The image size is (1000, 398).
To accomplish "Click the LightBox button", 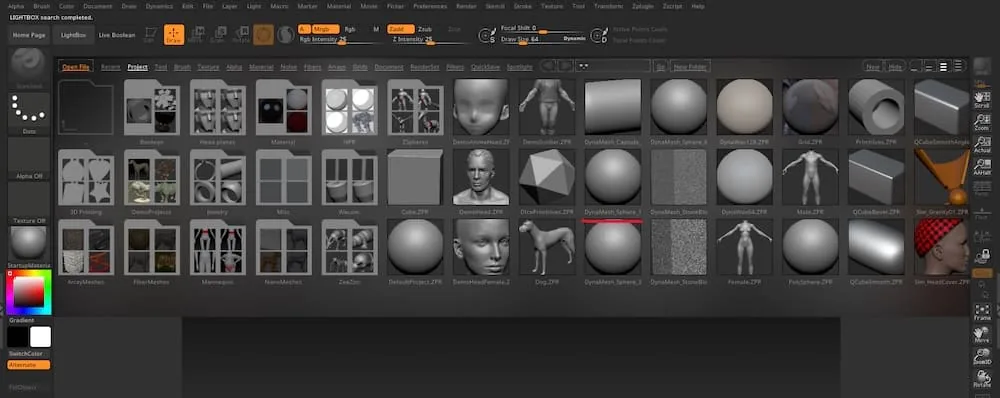I will [x=73, y=35].
